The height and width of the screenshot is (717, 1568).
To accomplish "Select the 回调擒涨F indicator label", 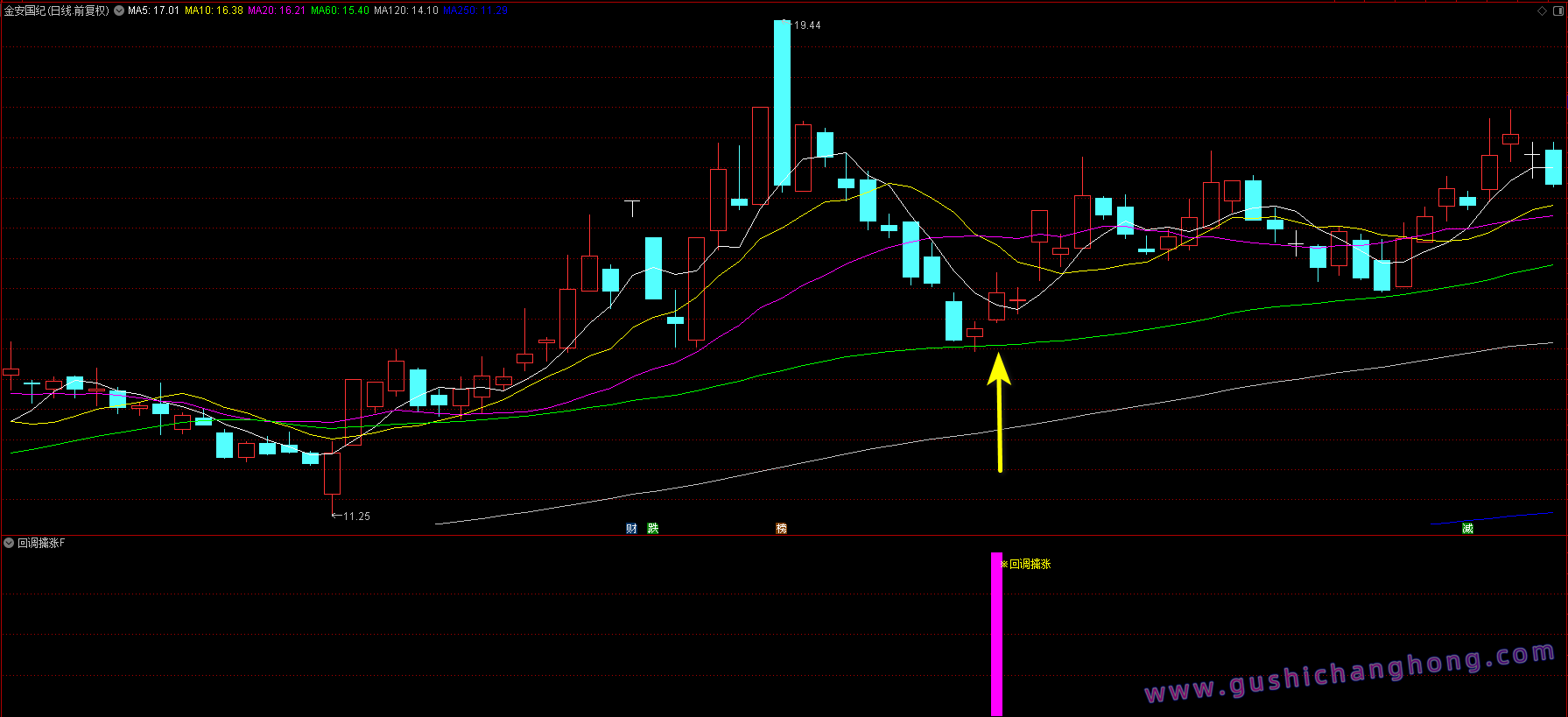I will [x=41, y=543].
